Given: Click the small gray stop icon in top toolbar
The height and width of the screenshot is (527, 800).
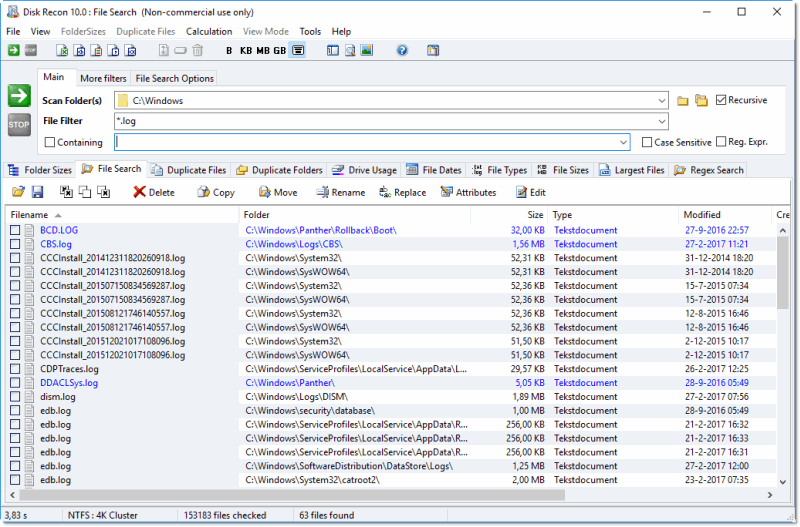Looking at the screenshot, I should [x=31, y=50].
